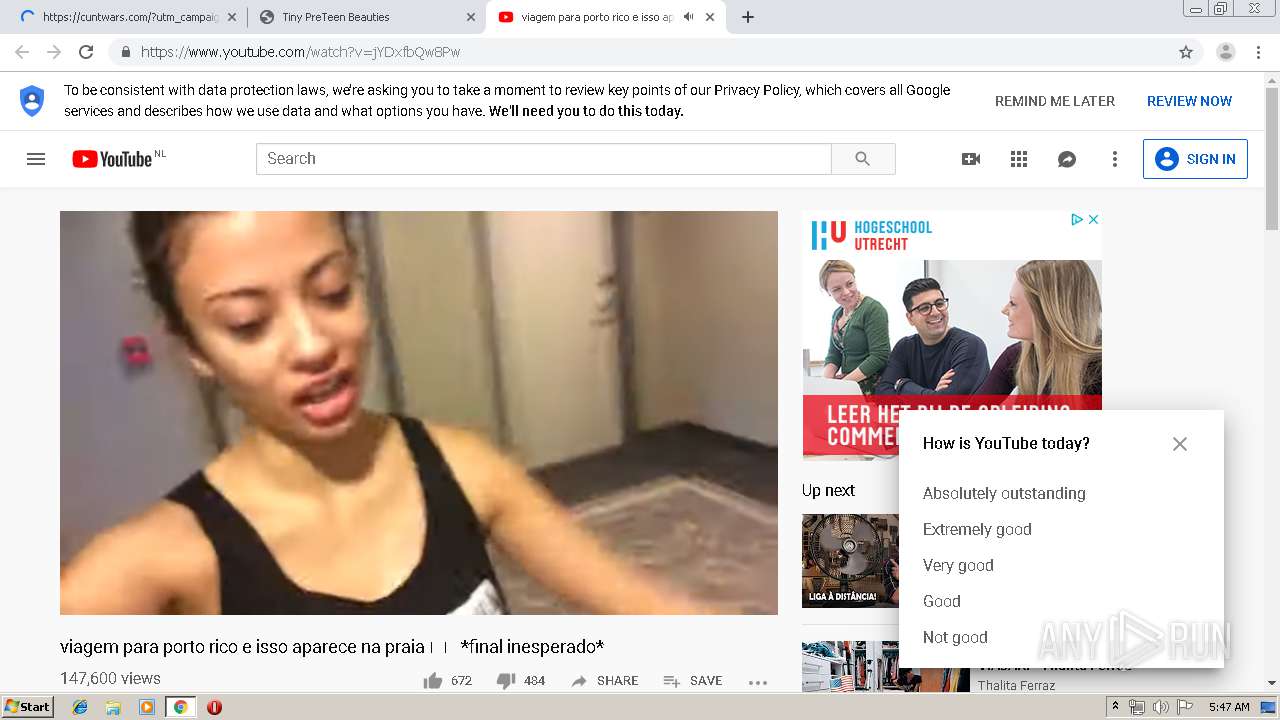Open Chrome's three-dot menu
The image size is (1280, 720).
point(1259,52)
